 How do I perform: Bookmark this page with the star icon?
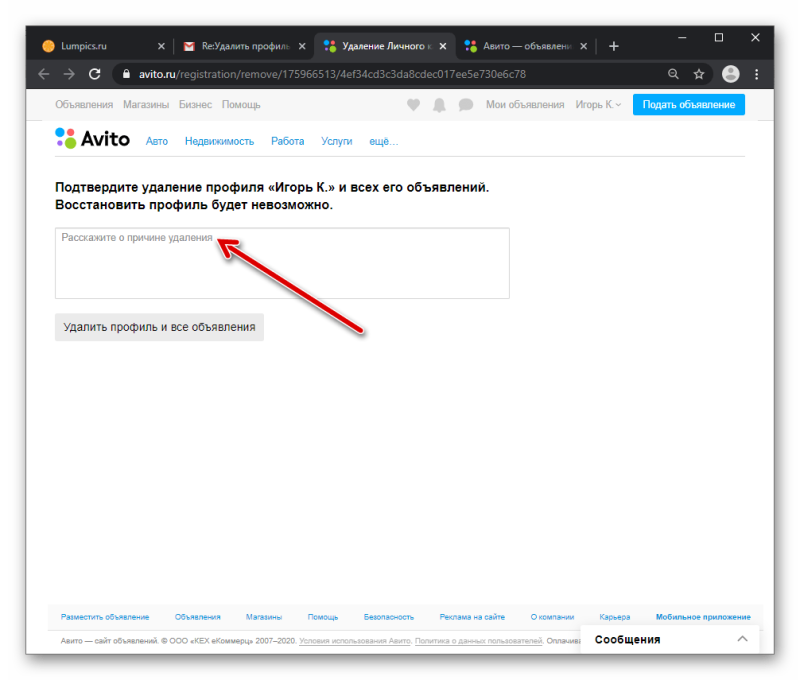[x=698, y=74]
